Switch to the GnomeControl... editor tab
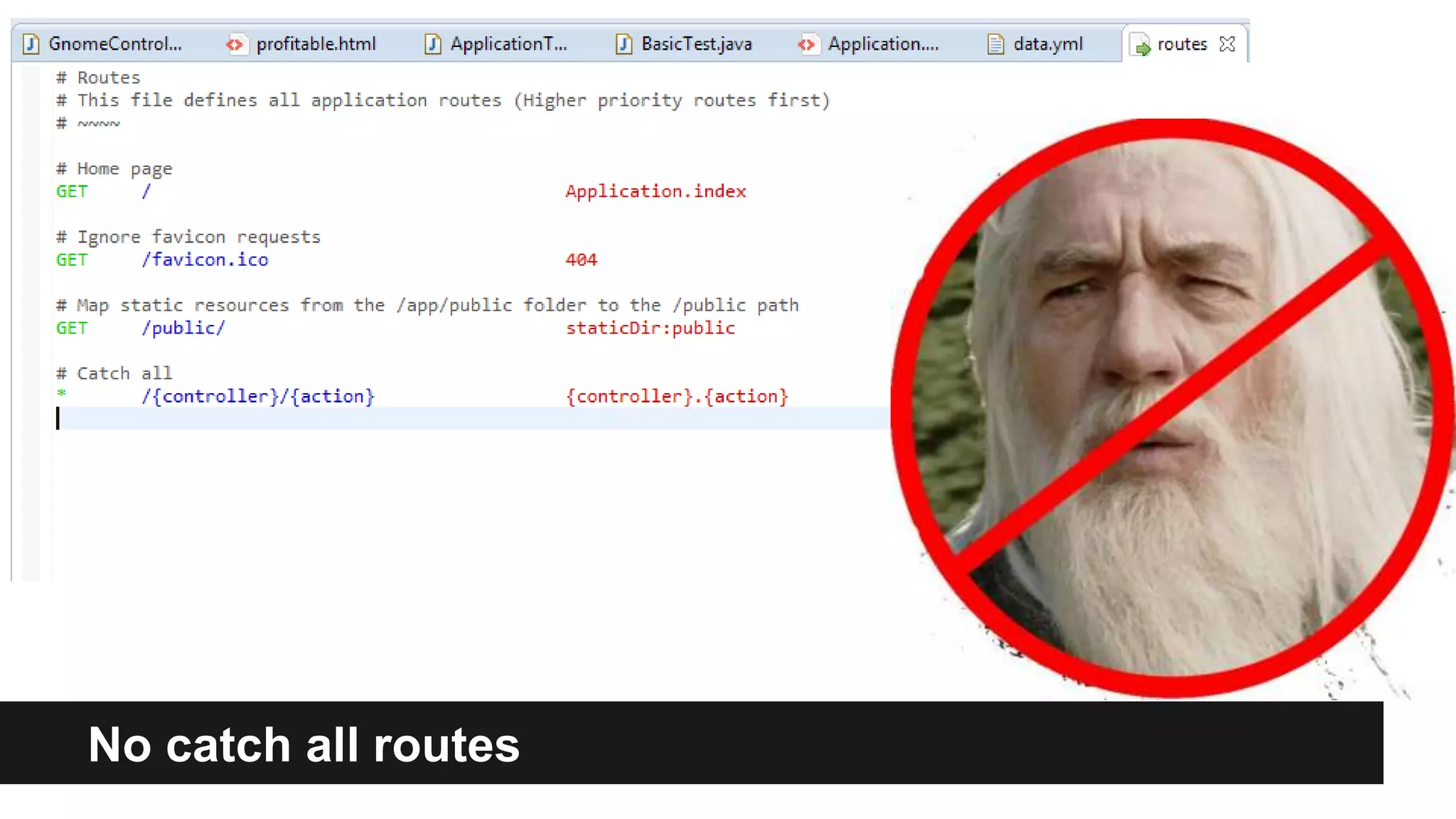The height and width of the screenshot is (819, 1456). pos(115,44)
